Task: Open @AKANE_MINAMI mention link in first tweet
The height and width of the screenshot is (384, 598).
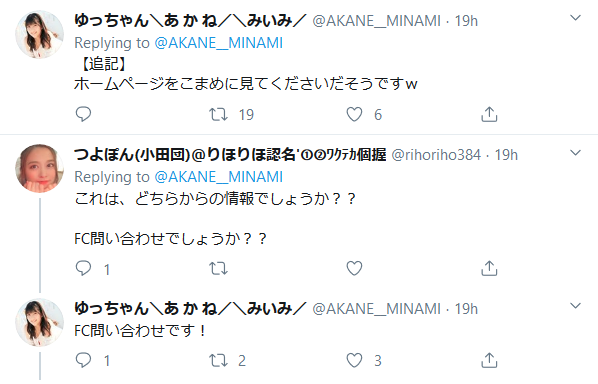Action: [x=219, y=43]
